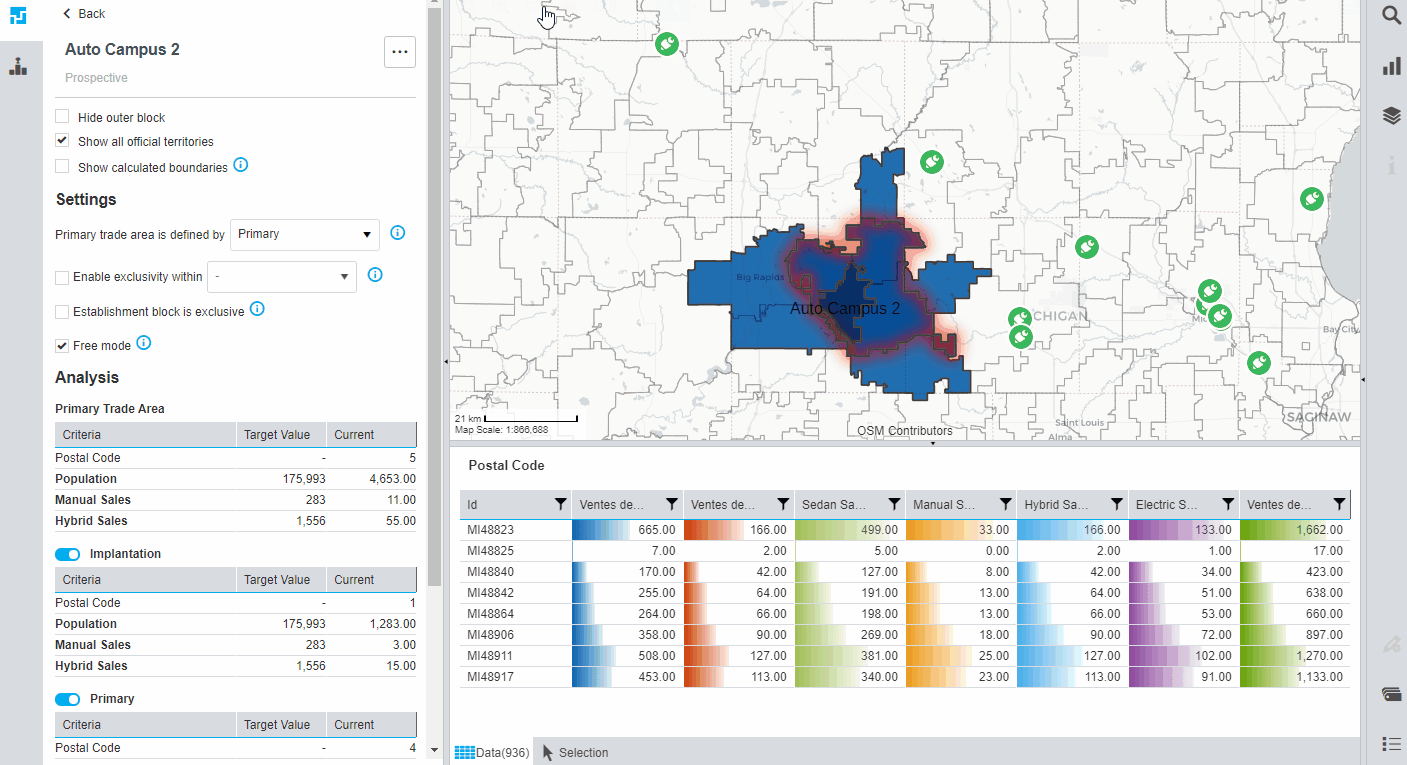
Task: Click the card icon in right sidebar
Action: point(1391,693)
